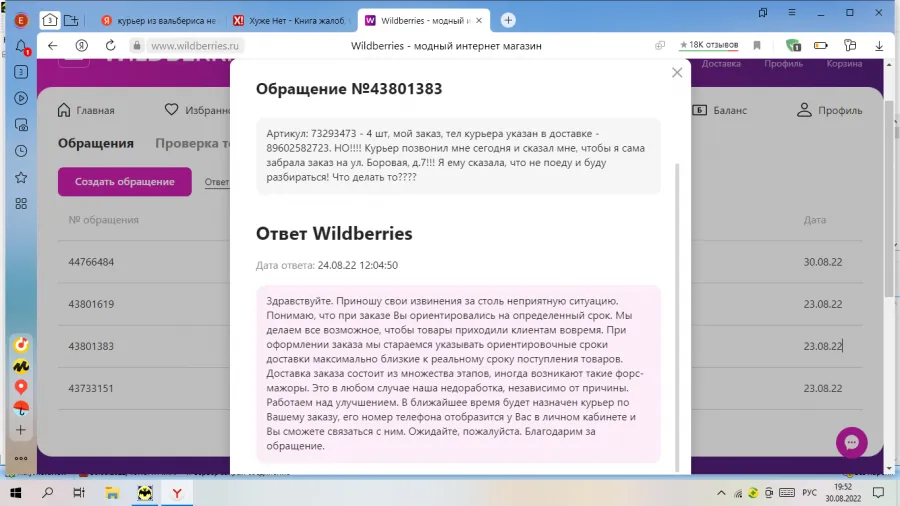Image resolution: width=900 pixels, height=506 pixels.
Task: Open the Профиль account menu item
Action: [x=829, y=110]
